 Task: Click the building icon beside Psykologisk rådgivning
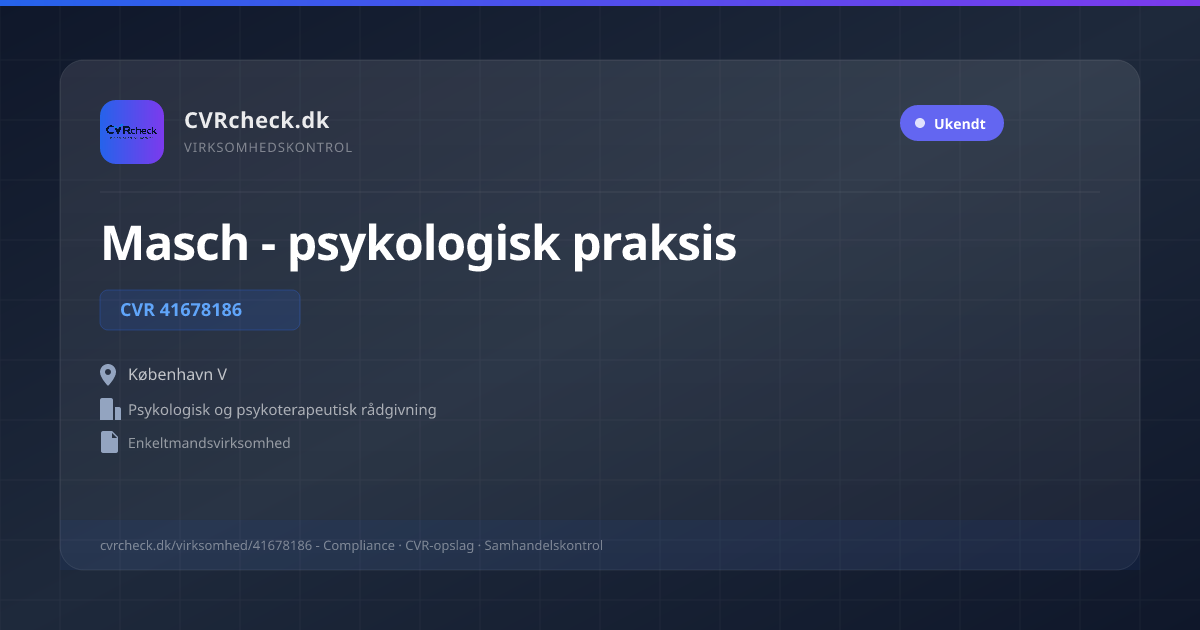tap(110, 409)
